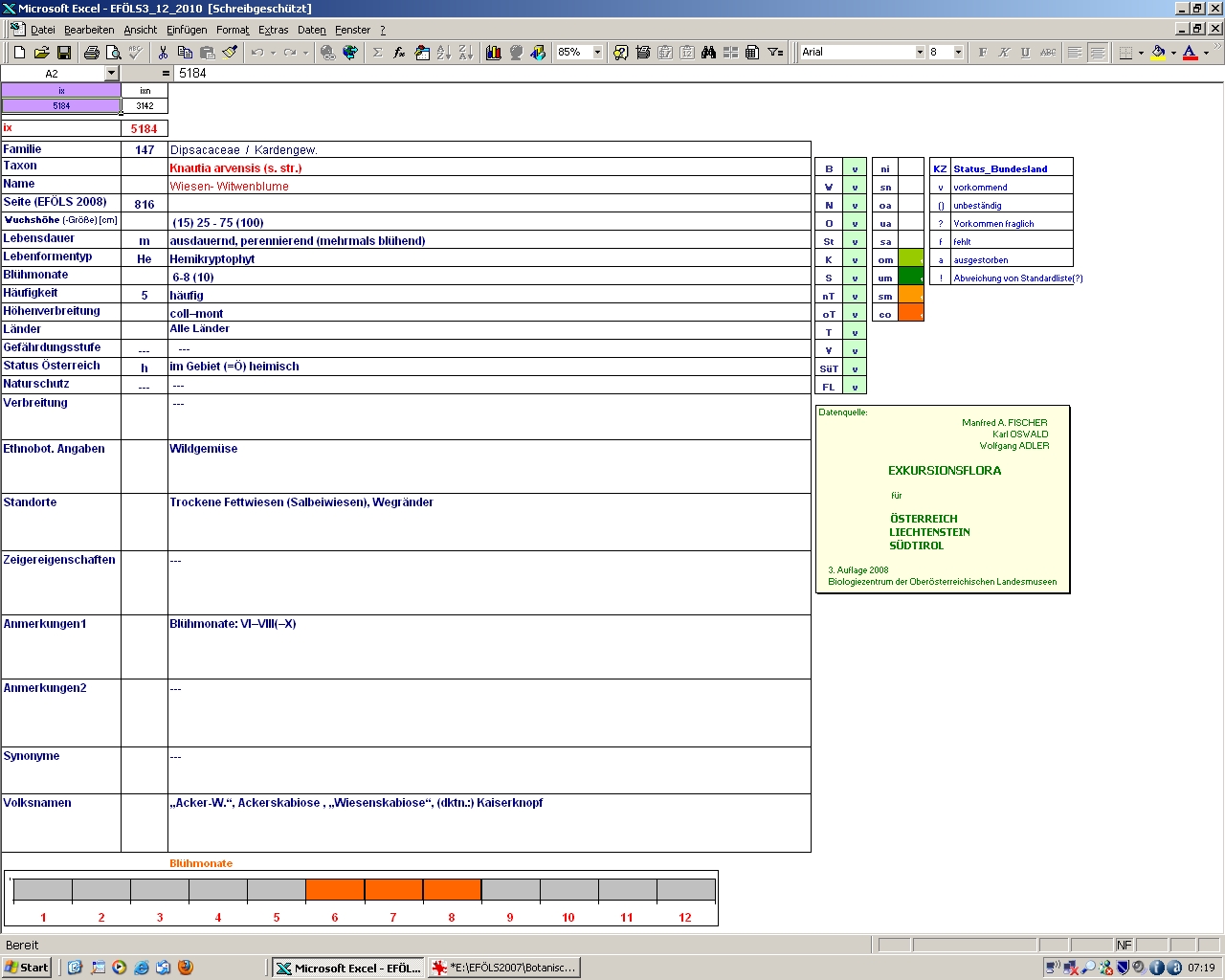Run the spelling check (ABC checkmark)
Screen dimensions: 1225x980
[135, 53]
